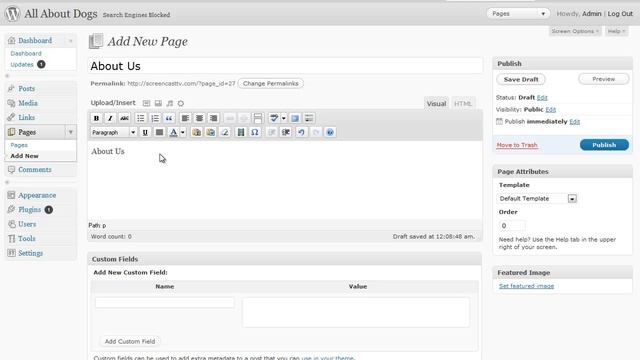Collapse the Pages sidebar menu arrow

click(71, 132)
